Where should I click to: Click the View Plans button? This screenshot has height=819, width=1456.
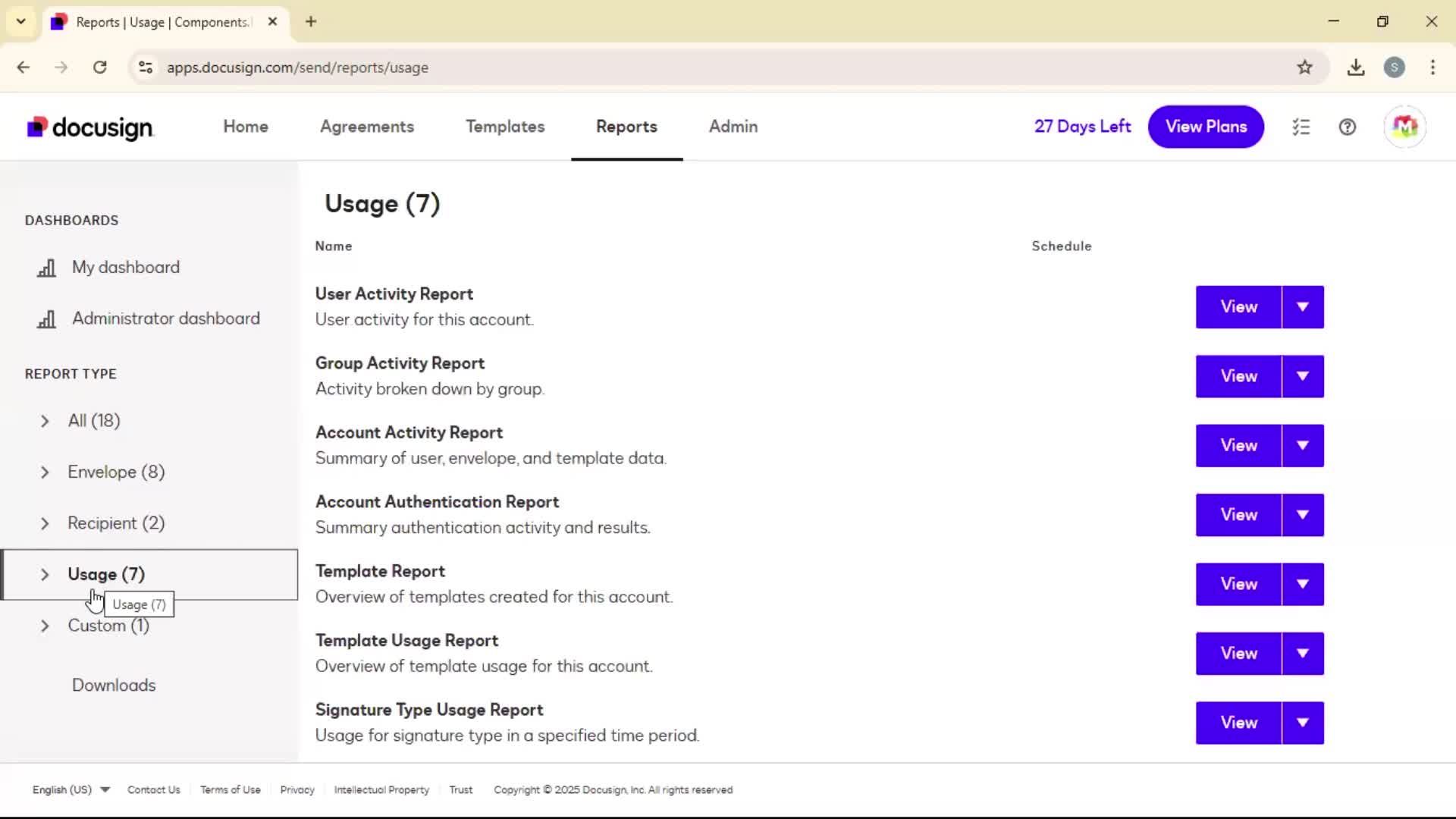click(x=1206, y=127)
